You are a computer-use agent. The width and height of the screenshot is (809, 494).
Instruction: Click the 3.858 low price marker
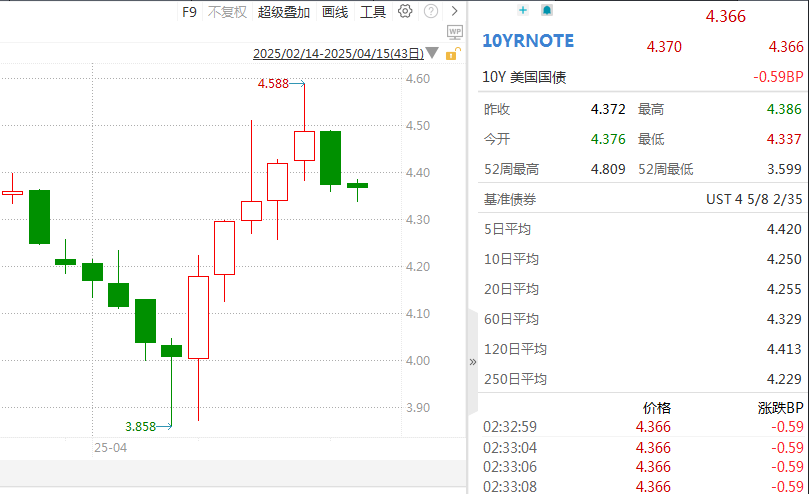tap(140, 426)
